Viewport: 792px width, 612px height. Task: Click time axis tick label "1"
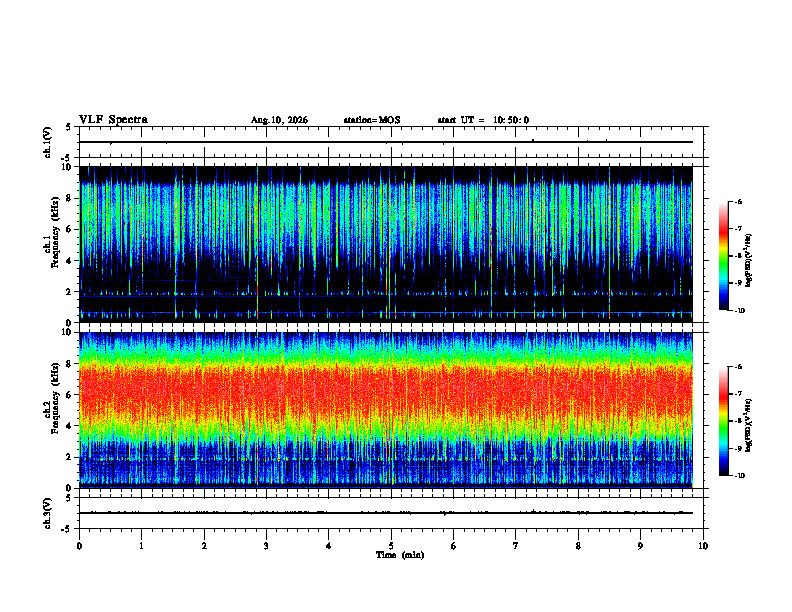tap(141, 546)
